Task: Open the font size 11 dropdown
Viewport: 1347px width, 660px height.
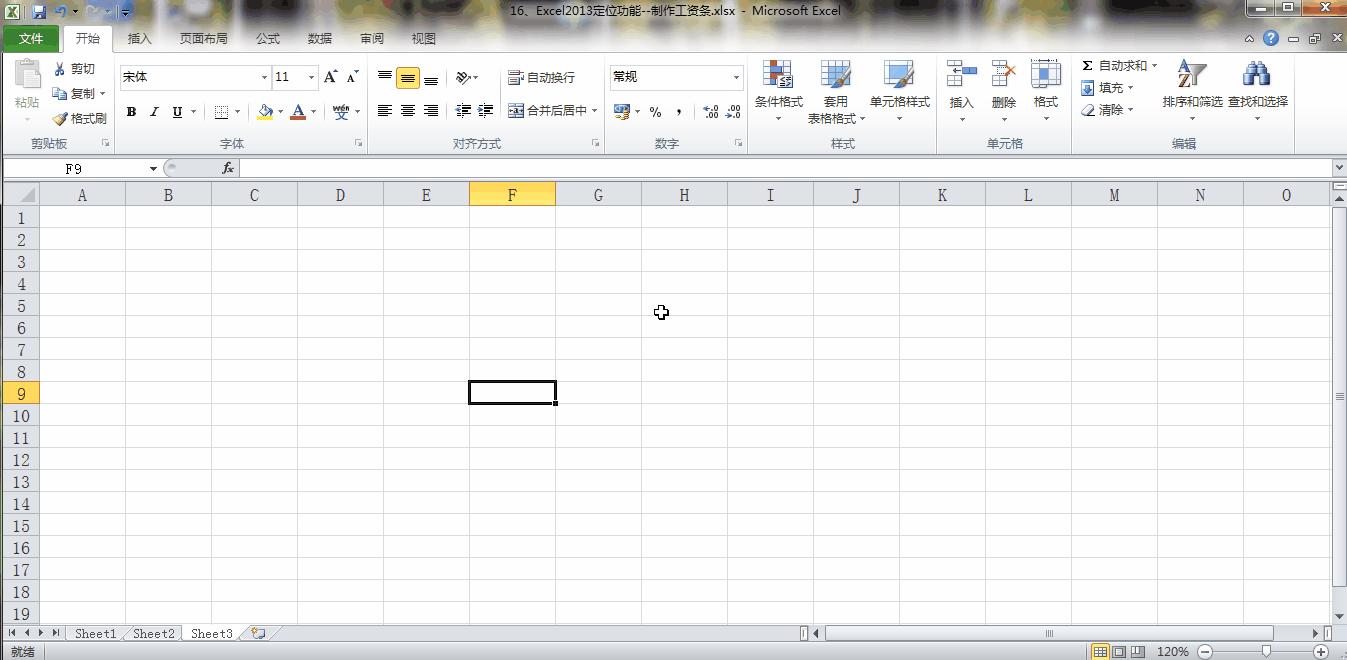Action: click(x=311, y=77)
